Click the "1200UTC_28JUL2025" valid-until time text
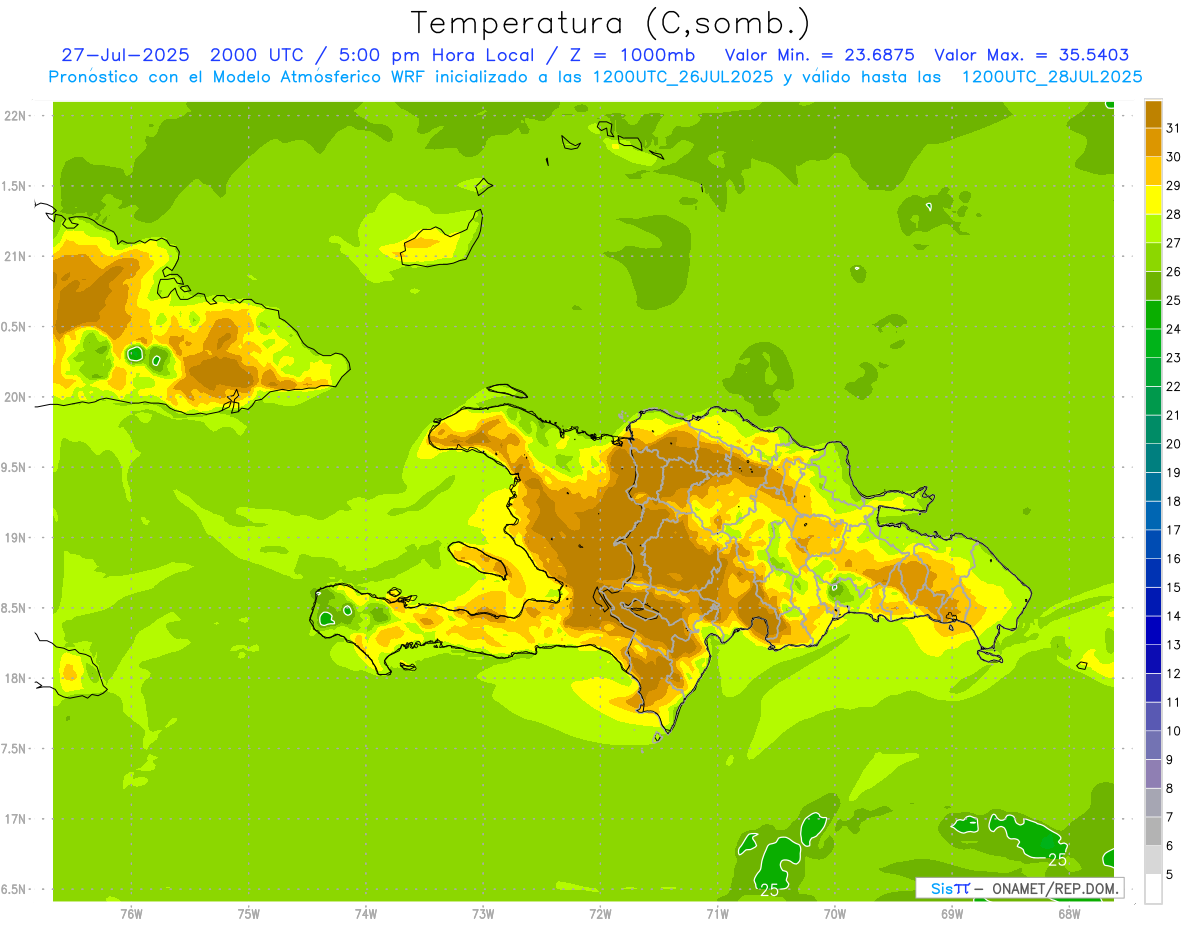The width and height of the screenshot is (1200, 927). [x=1052, y=77]
